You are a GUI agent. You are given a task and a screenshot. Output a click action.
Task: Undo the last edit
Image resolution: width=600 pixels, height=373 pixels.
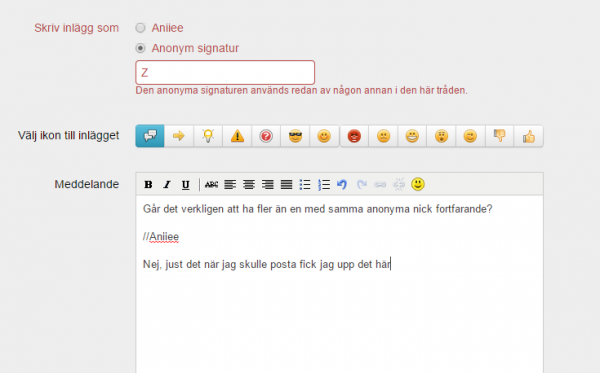342,185
